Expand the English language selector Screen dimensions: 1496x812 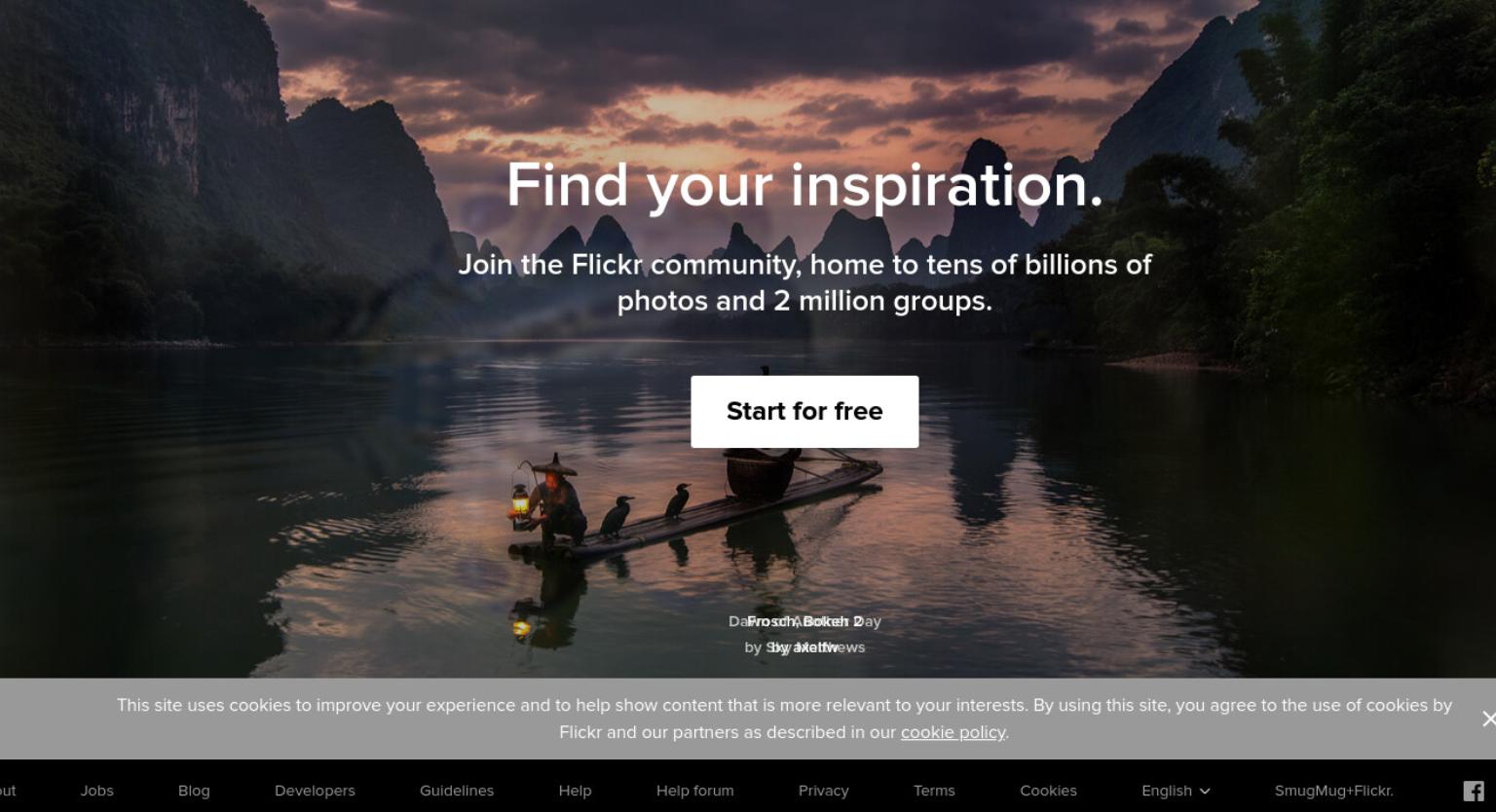[x=1176, y=791]
